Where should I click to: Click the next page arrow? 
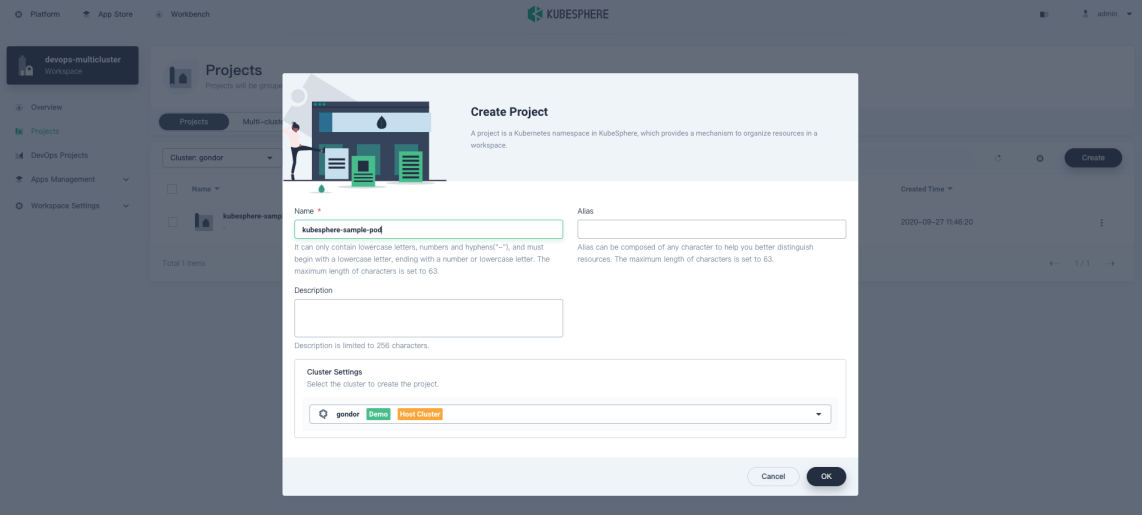point(1110,263)
